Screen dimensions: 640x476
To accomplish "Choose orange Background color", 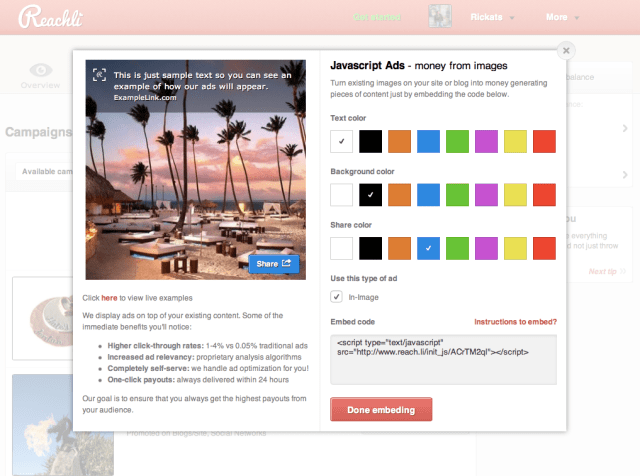I will point(400,195).
